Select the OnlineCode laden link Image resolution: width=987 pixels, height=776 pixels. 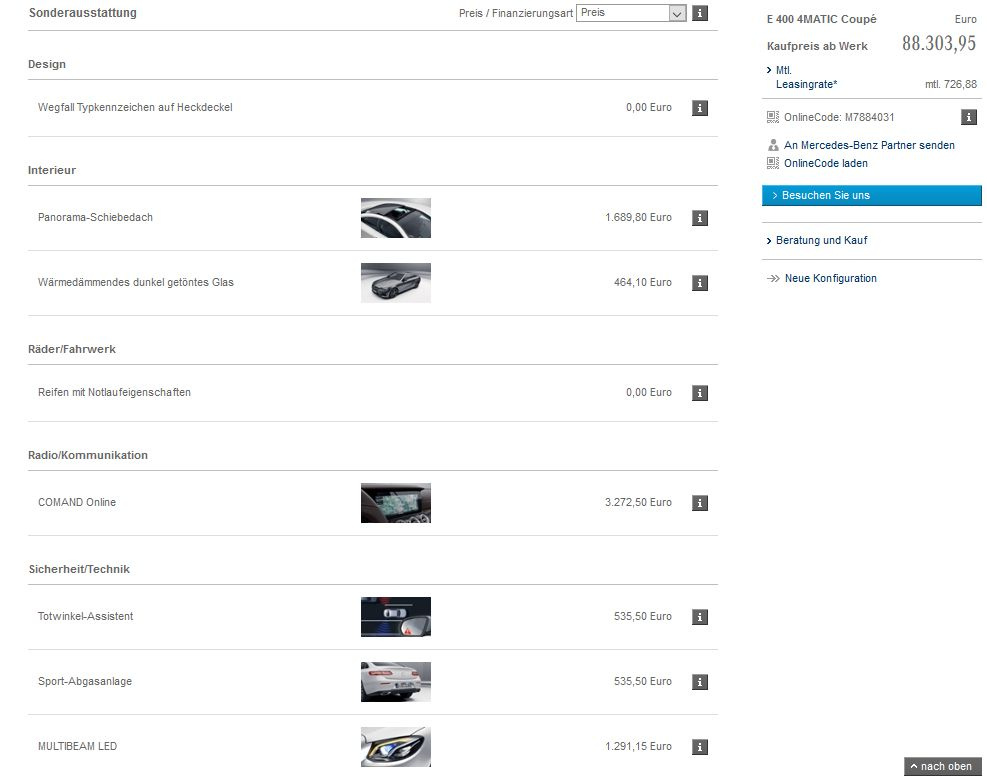coord(825,163)
